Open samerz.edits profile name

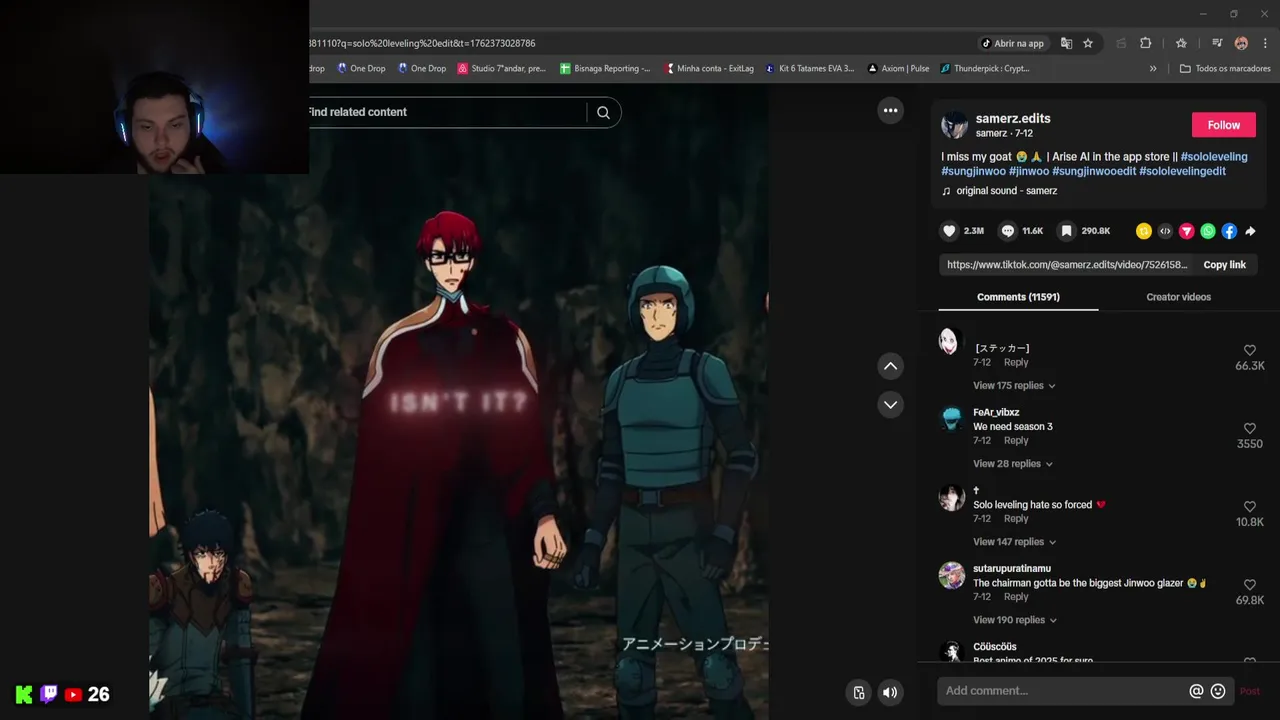click(1013, 118)
